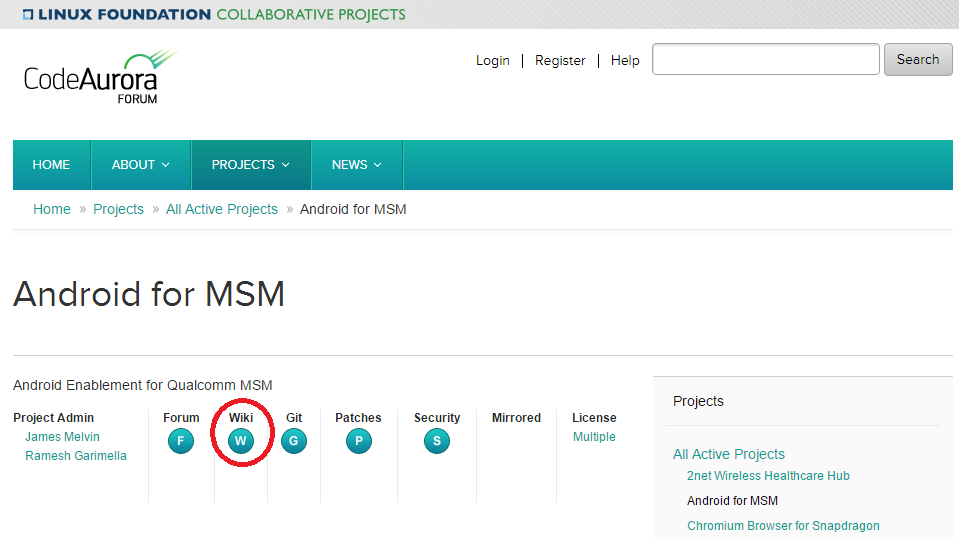Click the Register link
This screenshot has width=959, height=539.
560,61
